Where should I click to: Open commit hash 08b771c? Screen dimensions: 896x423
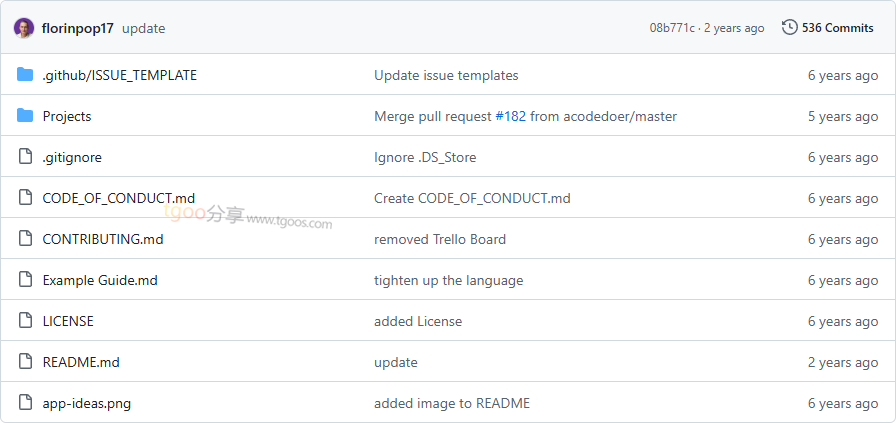(671, 28)
